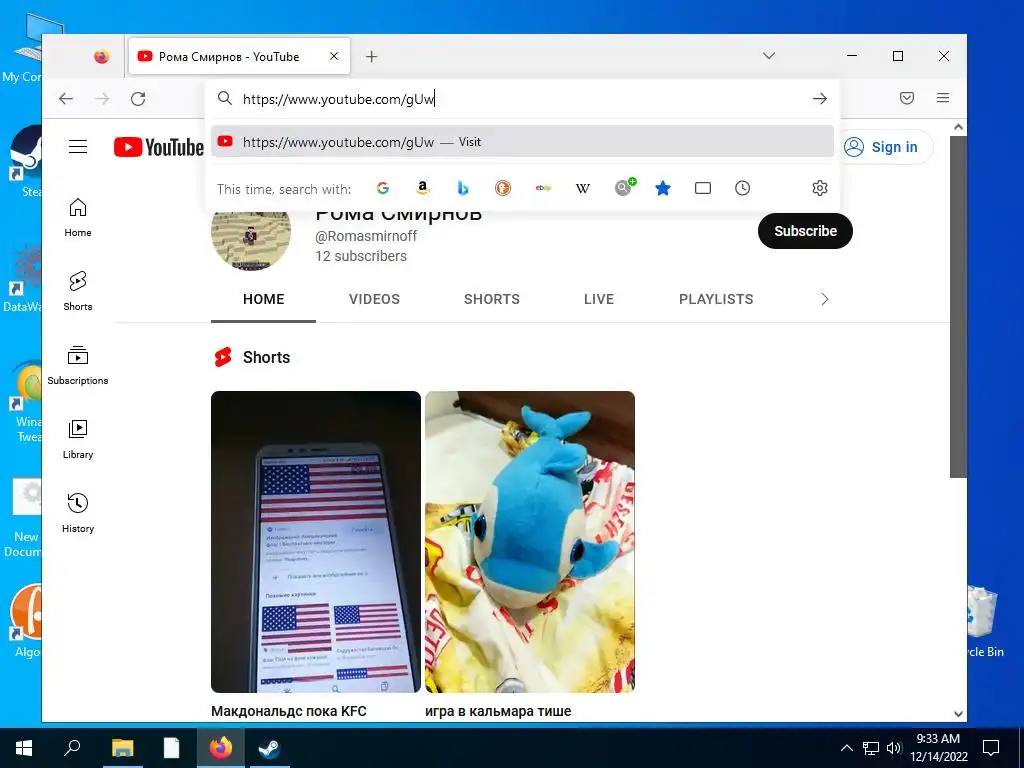The image size is (1024, 768).
Task: Open the notification center
Action: point(991,748)
